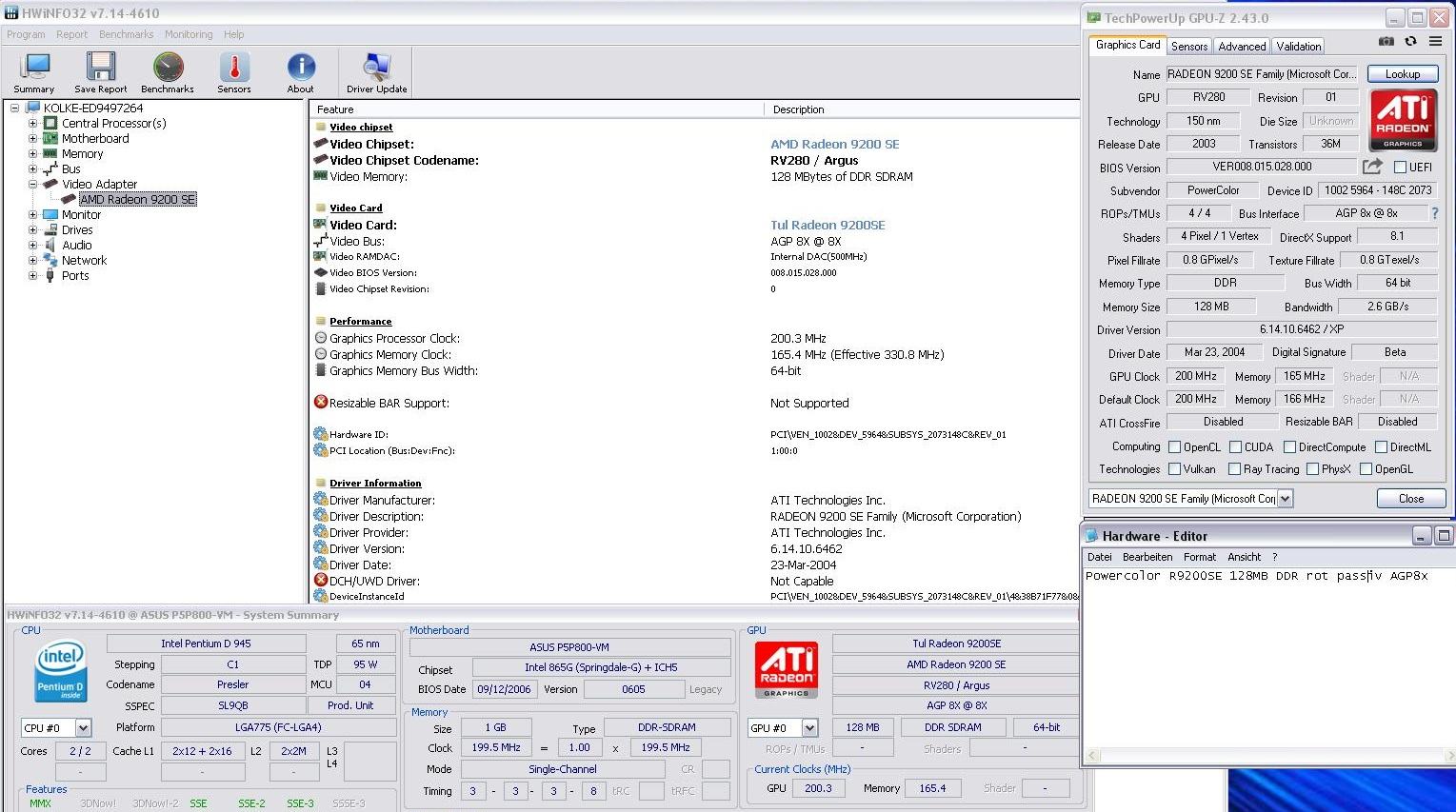
Task: Select the Monitor tree node
Action: coord(82,214)
